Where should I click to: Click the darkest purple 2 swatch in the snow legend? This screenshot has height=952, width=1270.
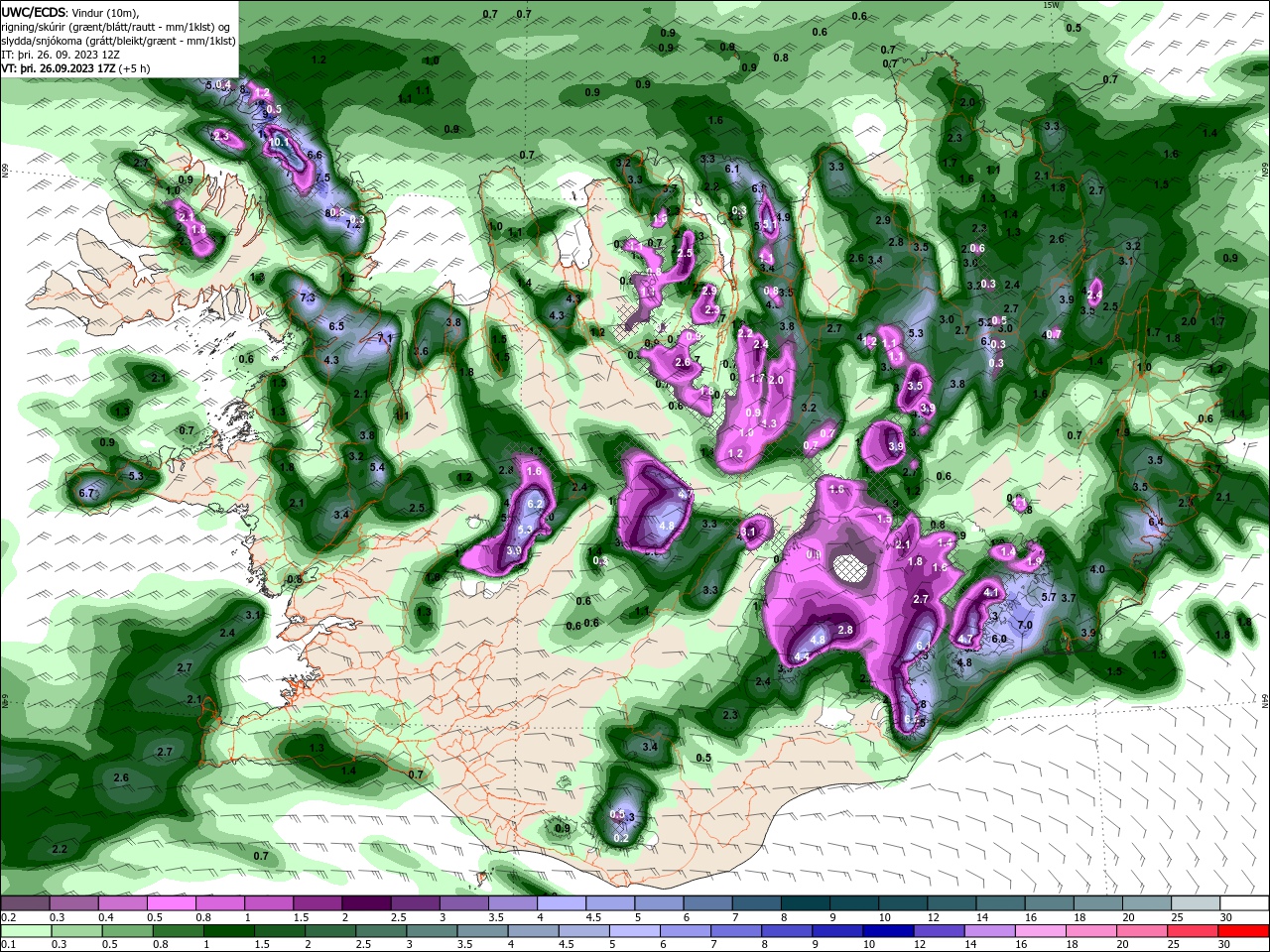365,904
